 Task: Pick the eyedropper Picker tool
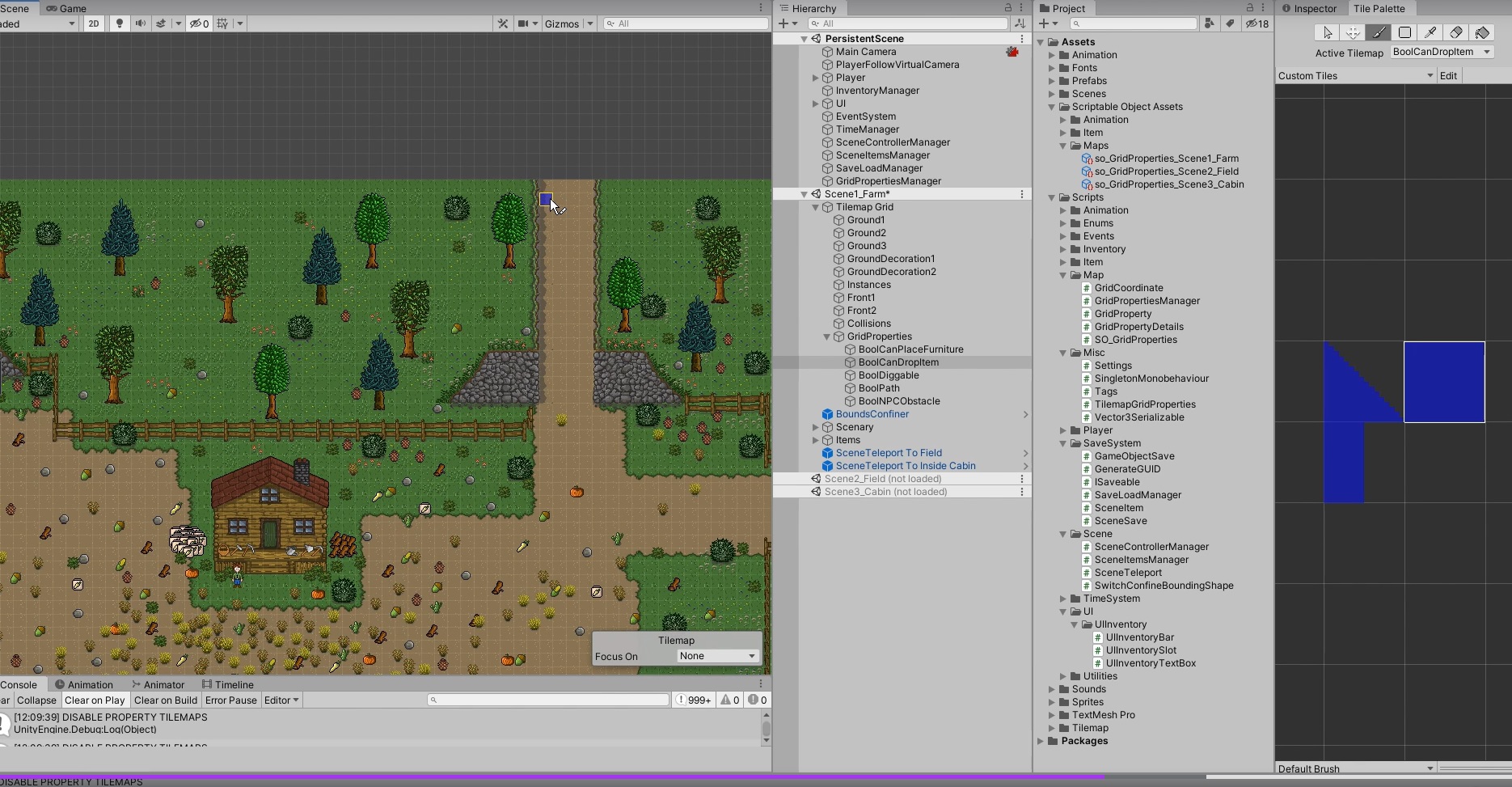pyautogui.click(x=1430, y=32)
